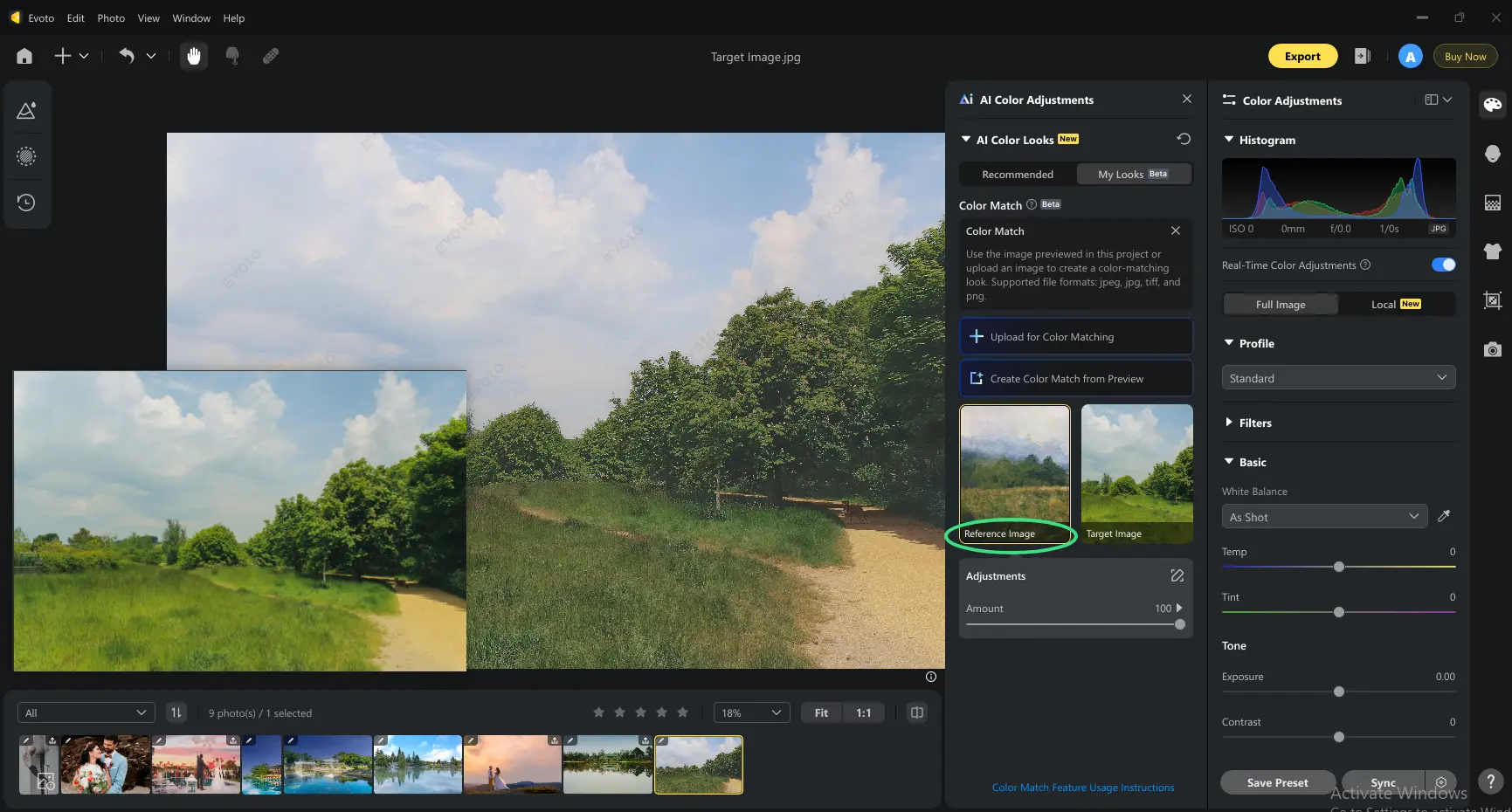
Task: Pick white balance with eyedropper
Action: (1444, 516)
